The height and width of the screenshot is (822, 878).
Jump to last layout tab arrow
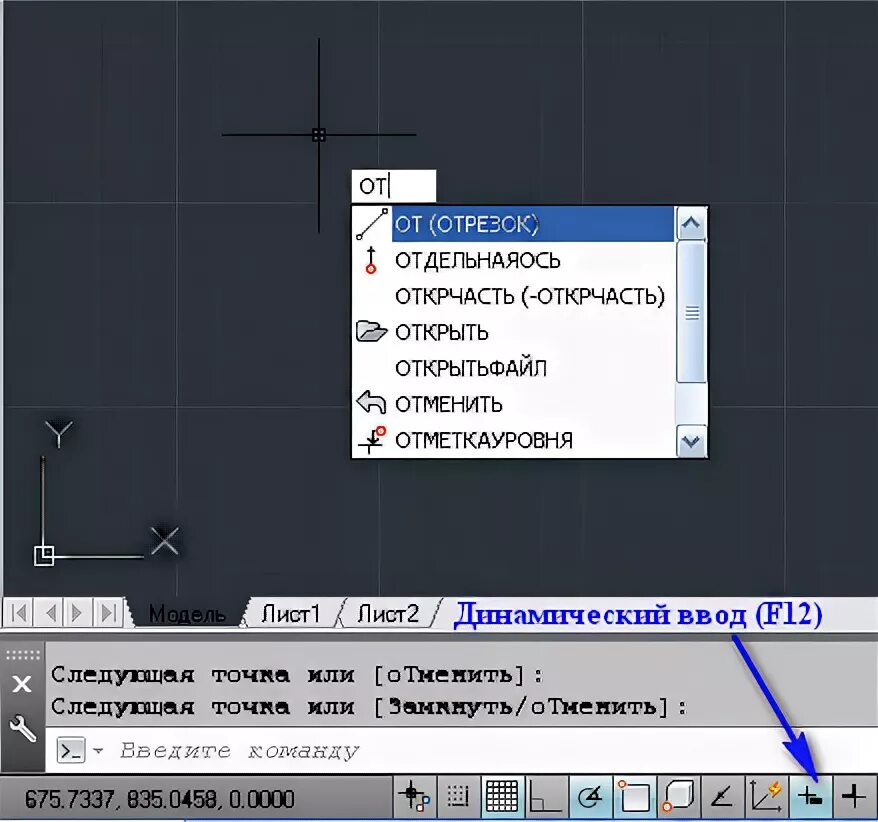pyautogui.click(x=108, y=614)
